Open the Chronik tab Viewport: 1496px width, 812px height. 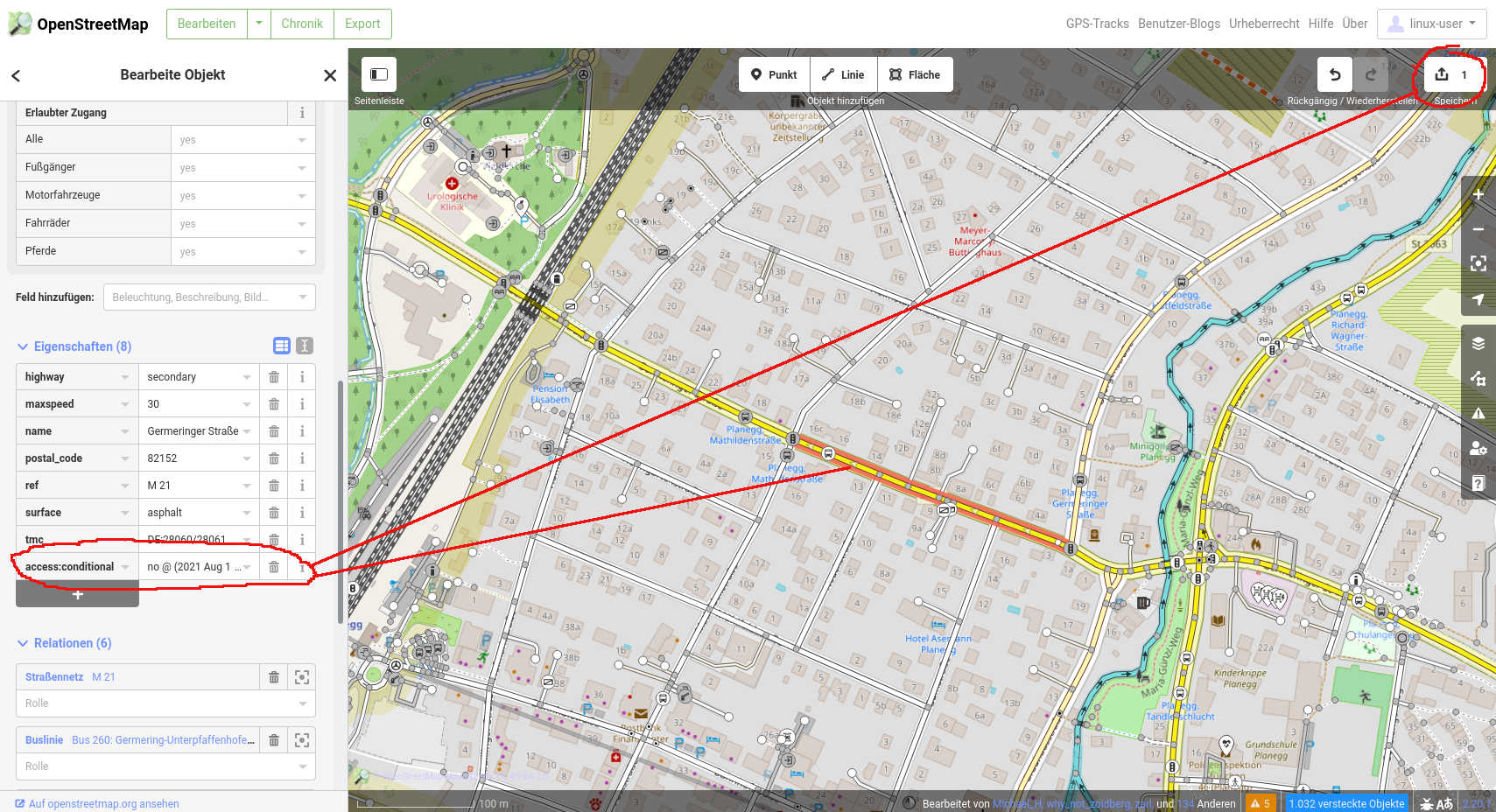tap(302, 24)
